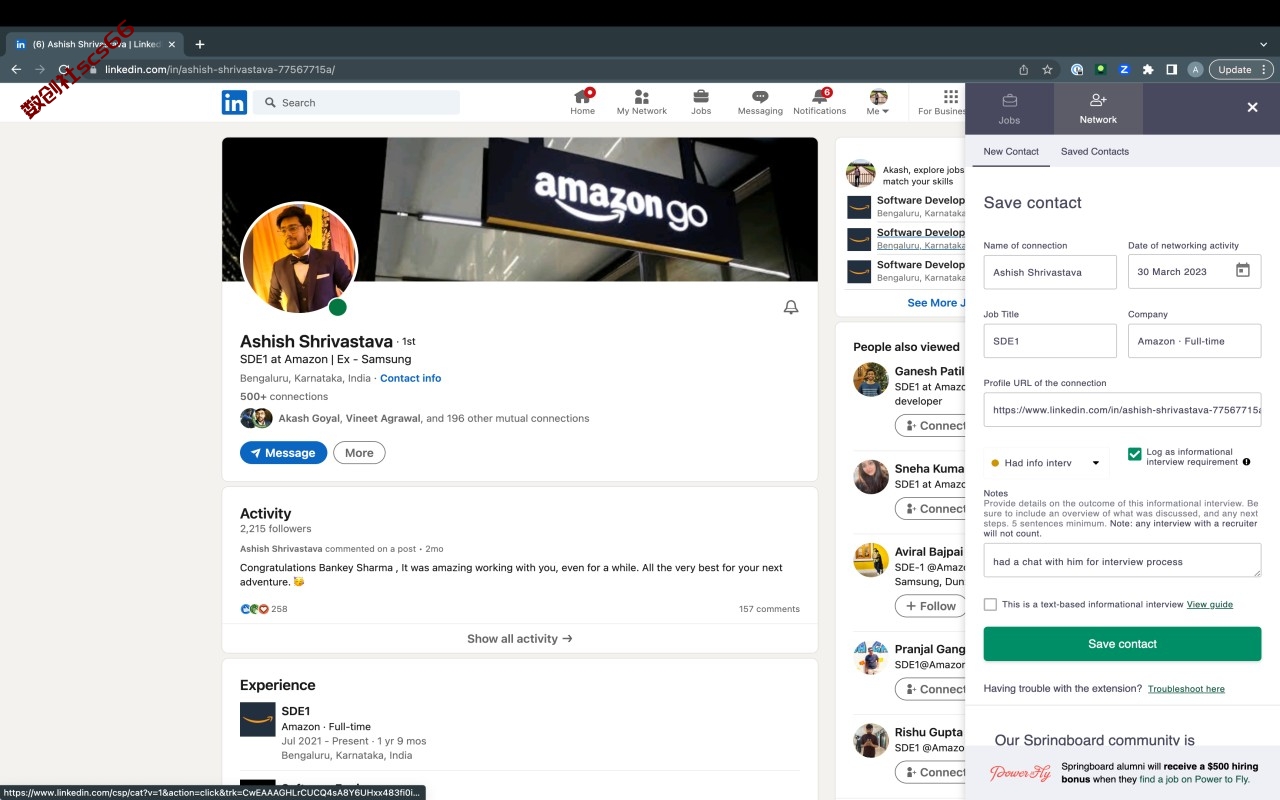Connect with Rishu Gupta
This screenshot has height=800, width=1280.
[x=931, y=772]
